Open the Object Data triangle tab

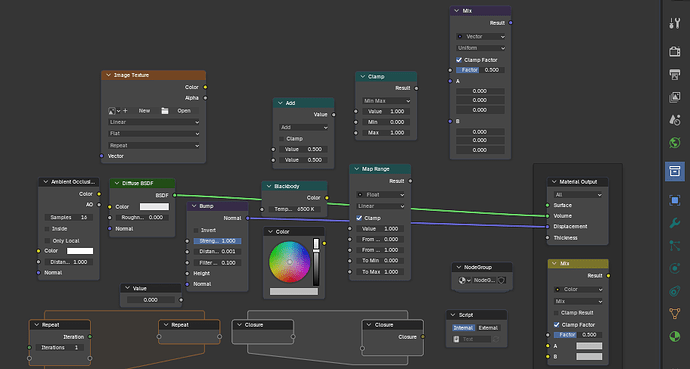(x=675, y=314)
